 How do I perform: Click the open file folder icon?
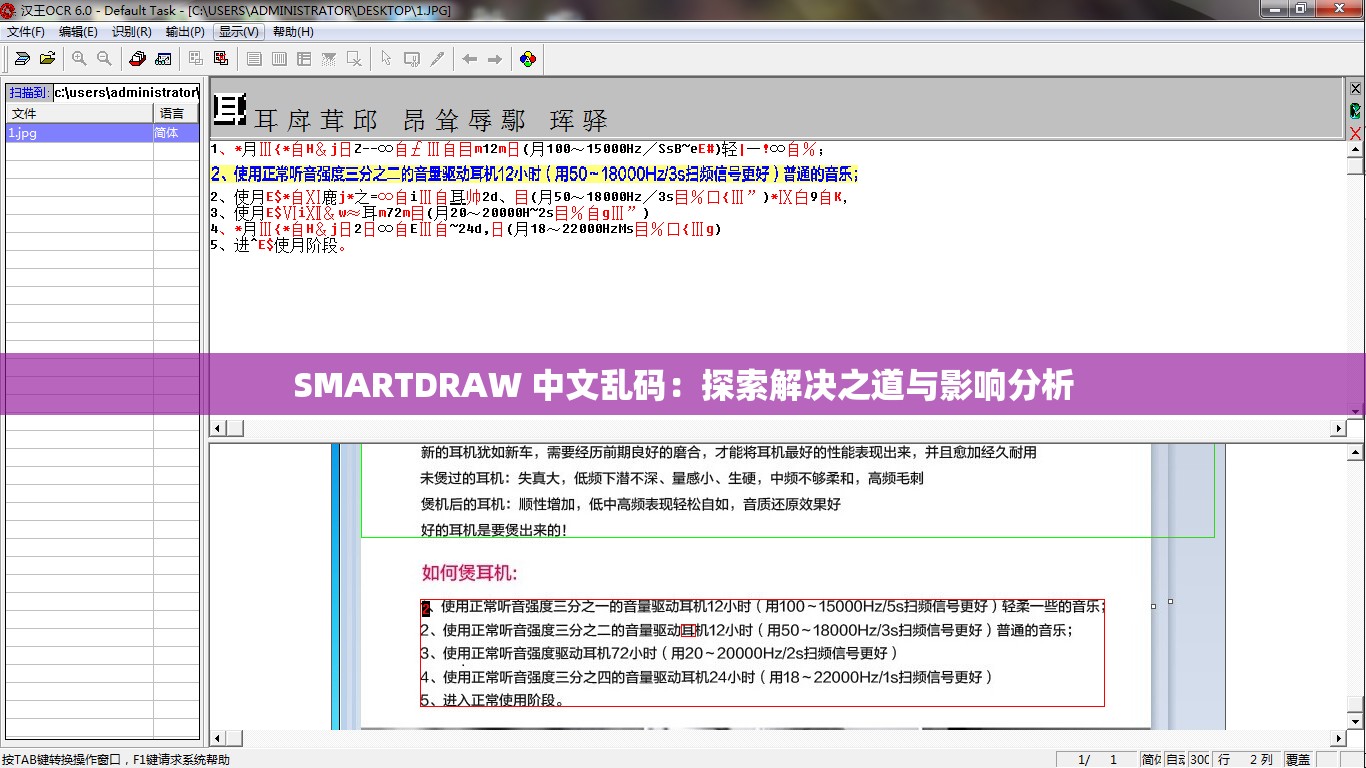point(47,59)
